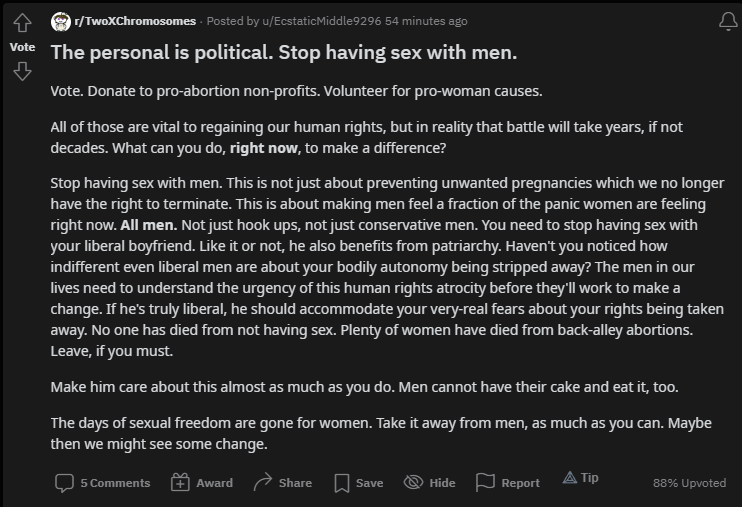Image resolution: width=742 pixels, height=507 pixels.
Task: Open the r/TwoXChromosomes subreddit link
Action: [x=135, y=21]
